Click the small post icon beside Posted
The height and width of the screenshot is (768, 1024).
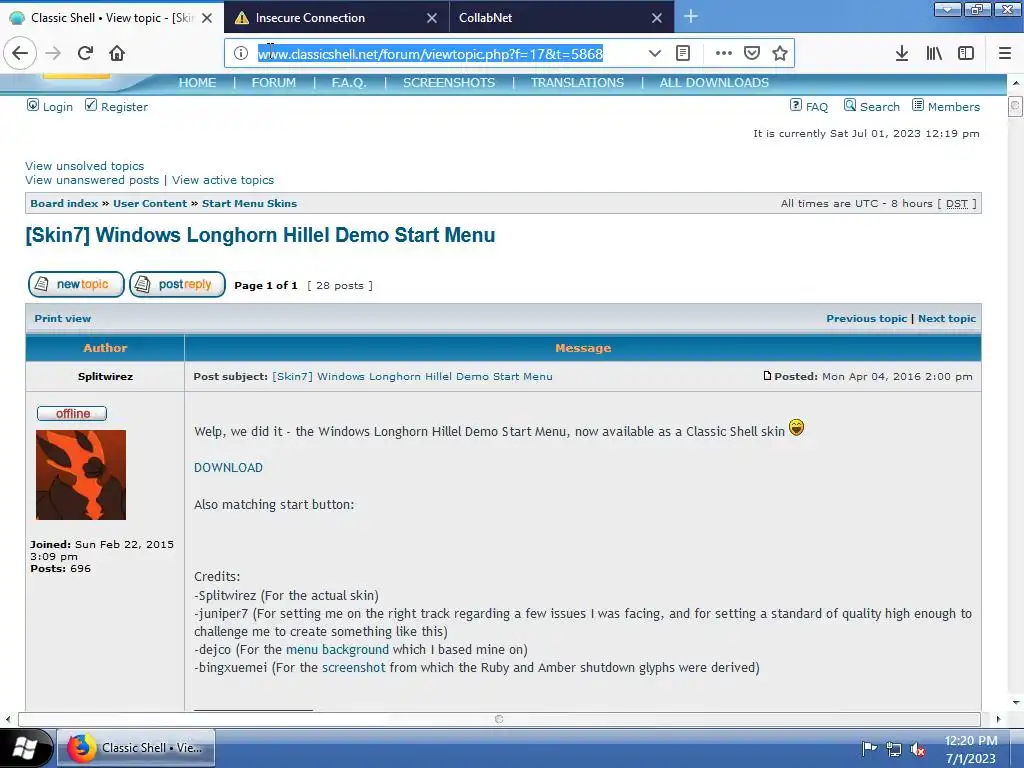point(767,376)
